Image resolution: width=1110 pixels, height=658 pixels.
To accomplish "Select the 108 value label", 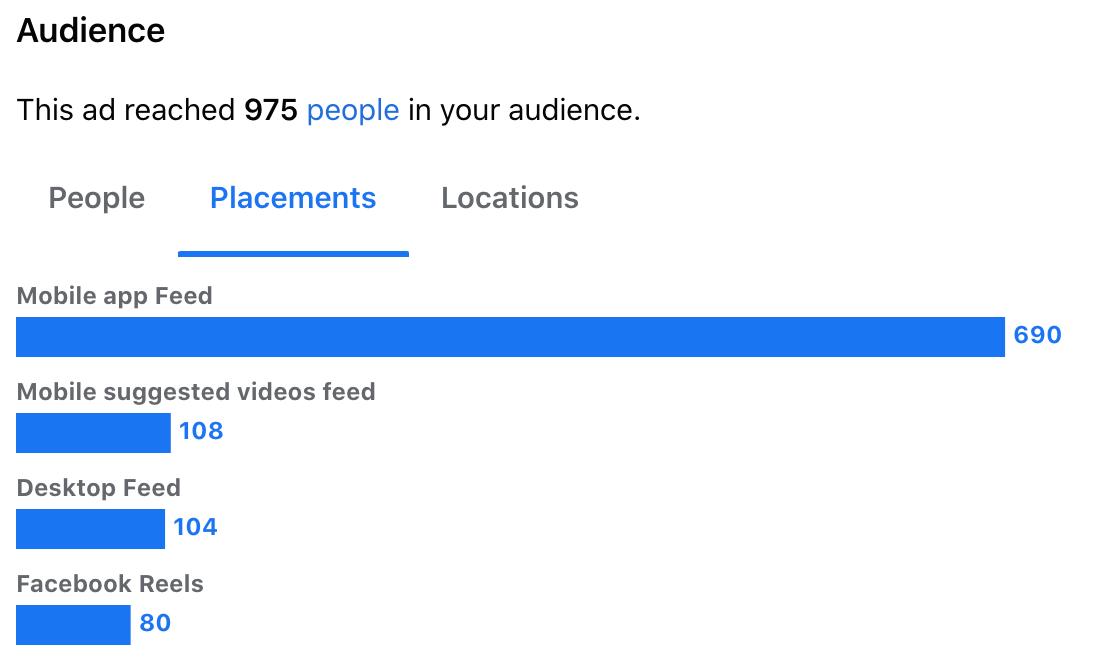I will tap(201, 431).
